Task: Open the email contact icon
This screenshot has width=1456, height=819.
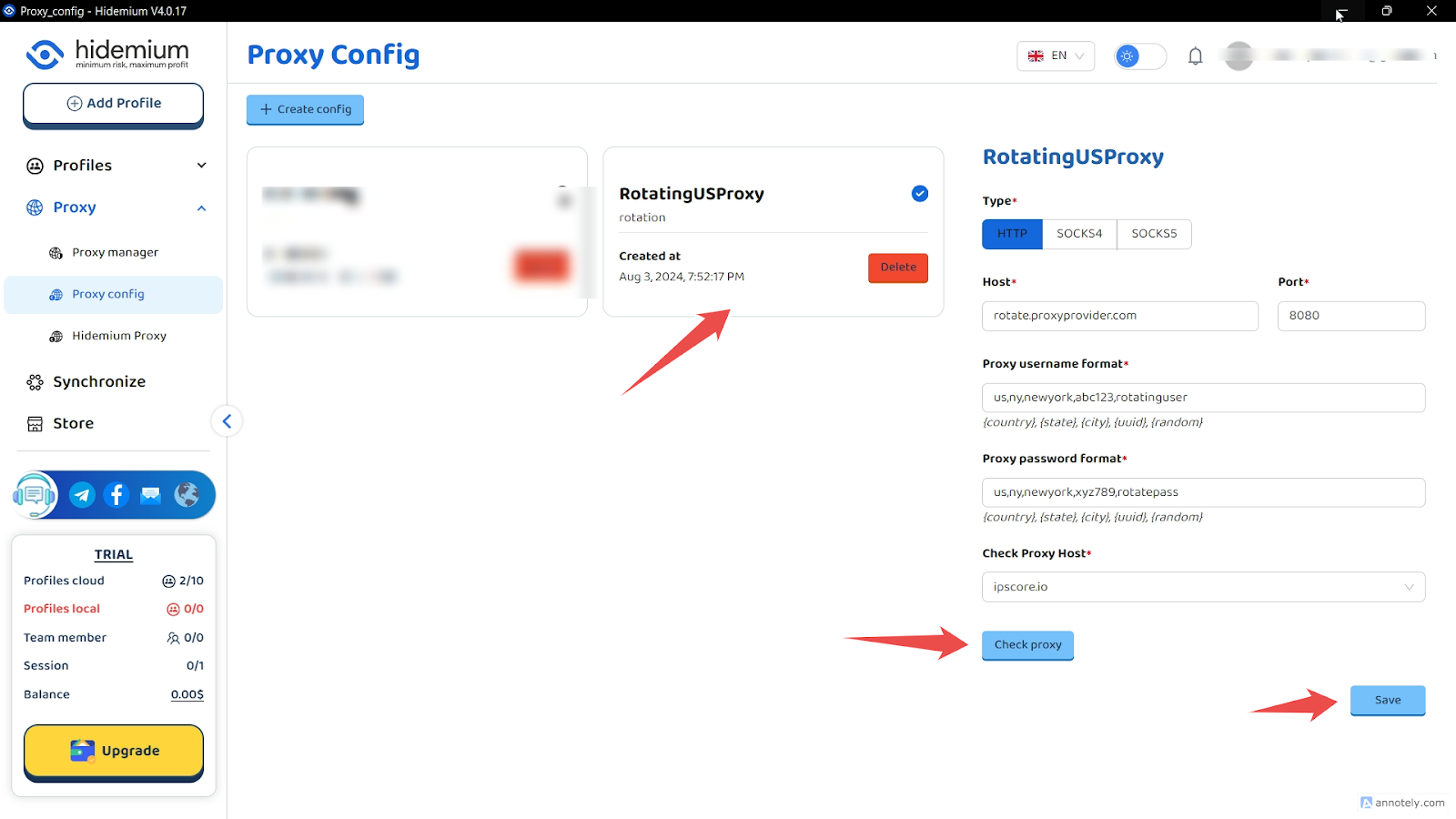Action: pyautogui.click(x=151, y=495)
